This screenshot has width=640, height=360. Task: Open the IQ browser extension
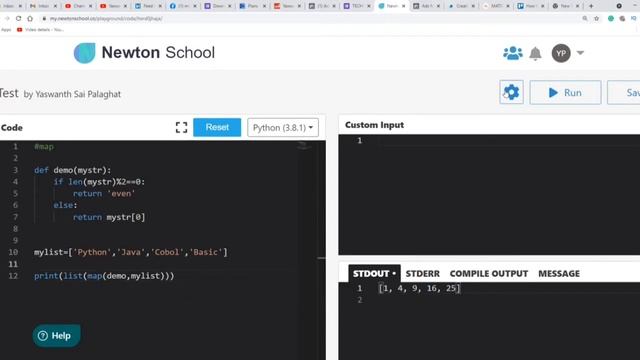click(x=634, y=18)
